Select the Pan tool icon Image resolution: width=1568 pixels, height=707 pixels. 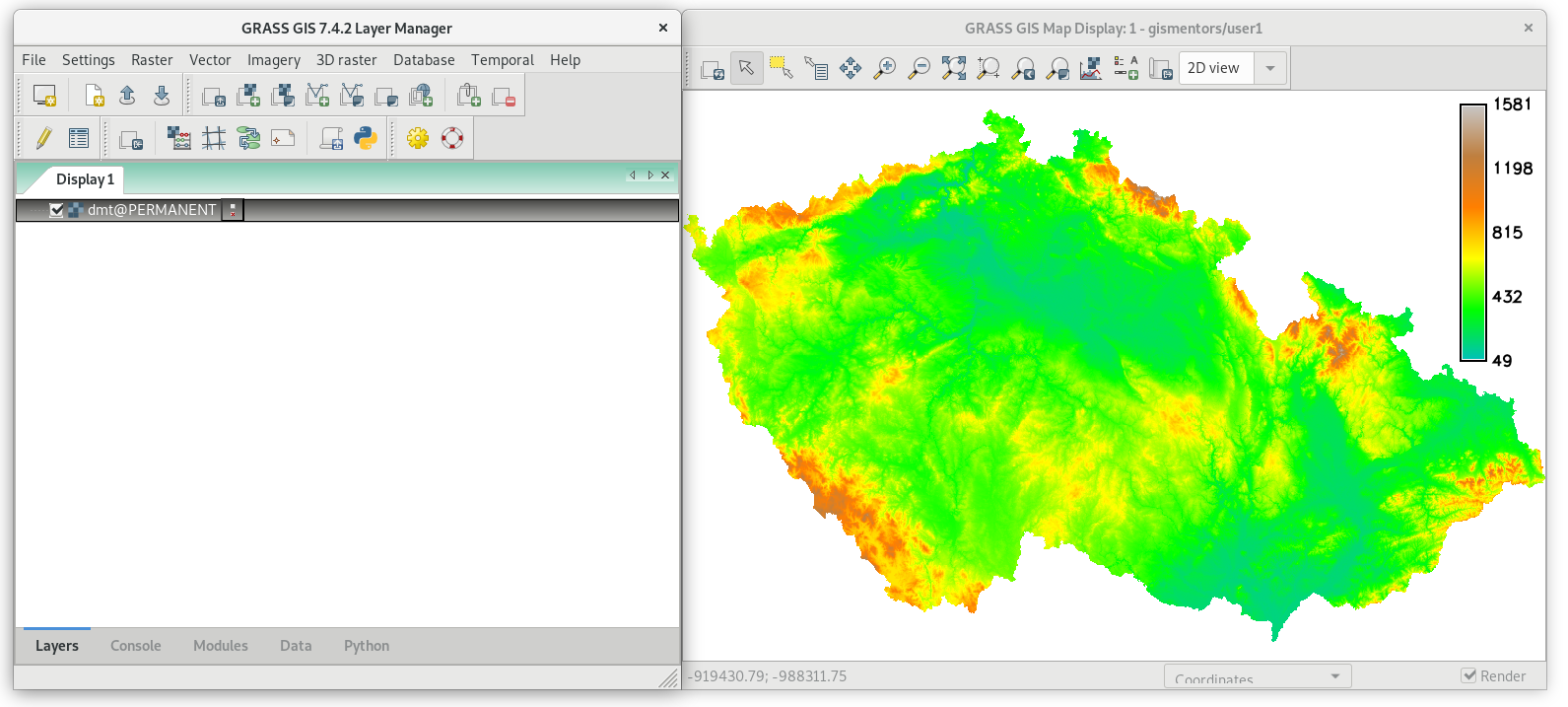(x=851, y=68)
